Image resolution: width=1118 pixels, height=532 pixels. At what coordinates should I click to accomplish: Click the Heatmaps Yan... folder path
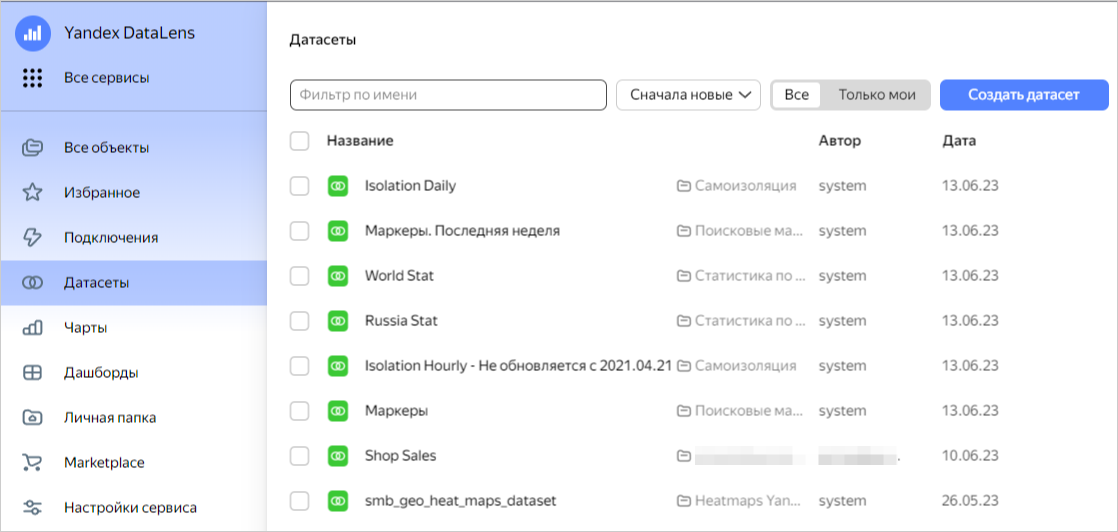pyautogui.click(x=745, y=501)
